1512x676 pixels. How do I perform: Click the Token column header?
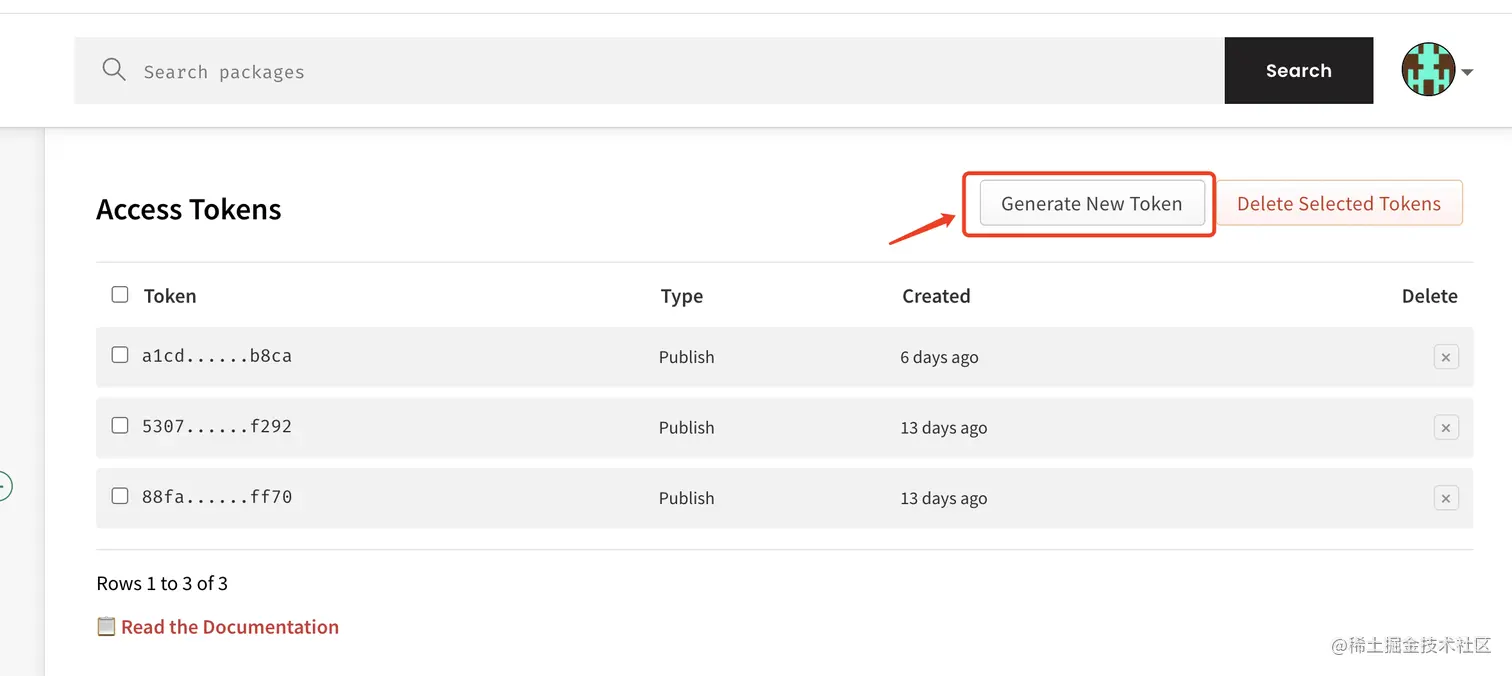coord(170,296)
